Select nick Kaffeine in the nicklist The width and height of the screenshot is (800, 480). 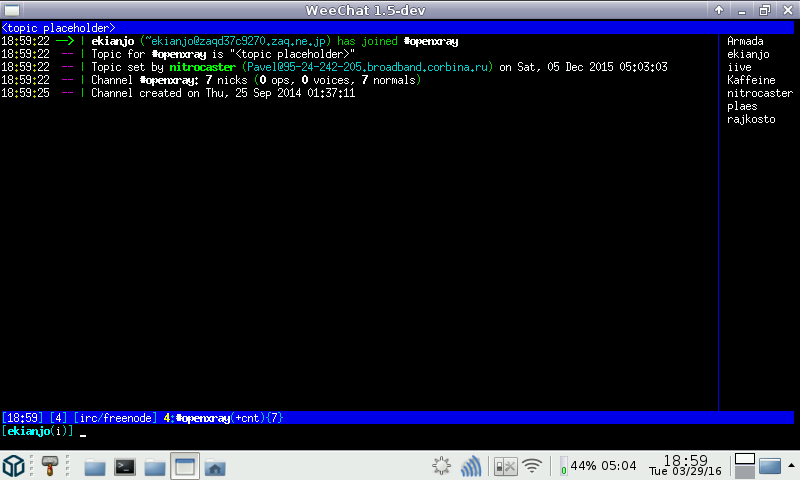coord(751,80)
